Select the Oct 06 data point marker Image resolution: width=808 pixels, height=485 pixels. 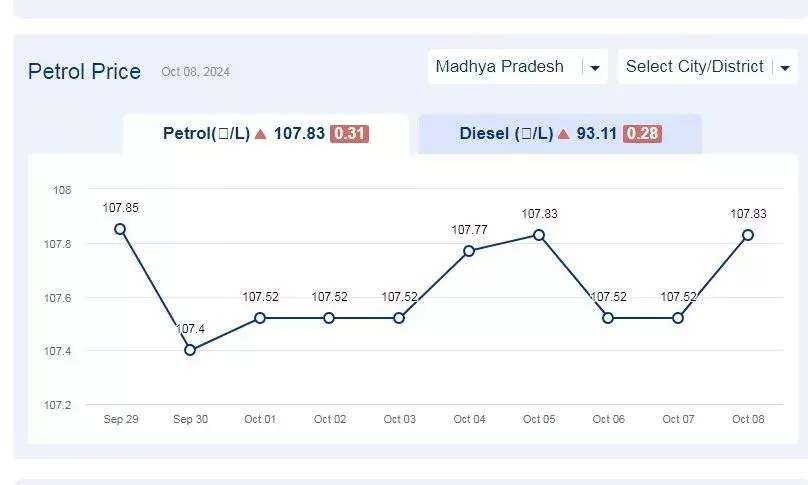[x=608, y=318]
